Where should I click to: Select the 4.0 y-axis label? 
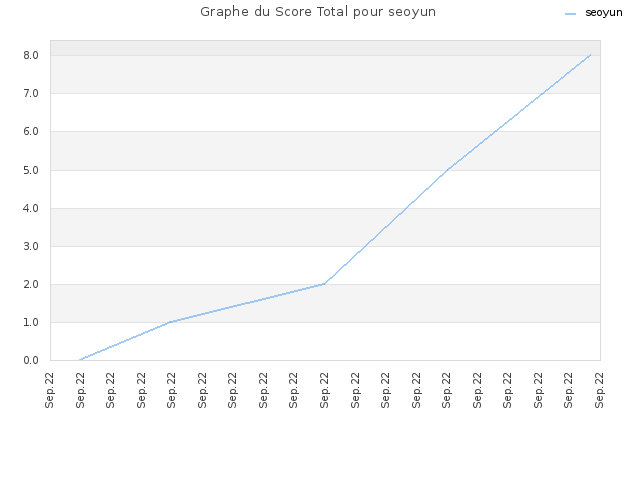pos(31,208)
